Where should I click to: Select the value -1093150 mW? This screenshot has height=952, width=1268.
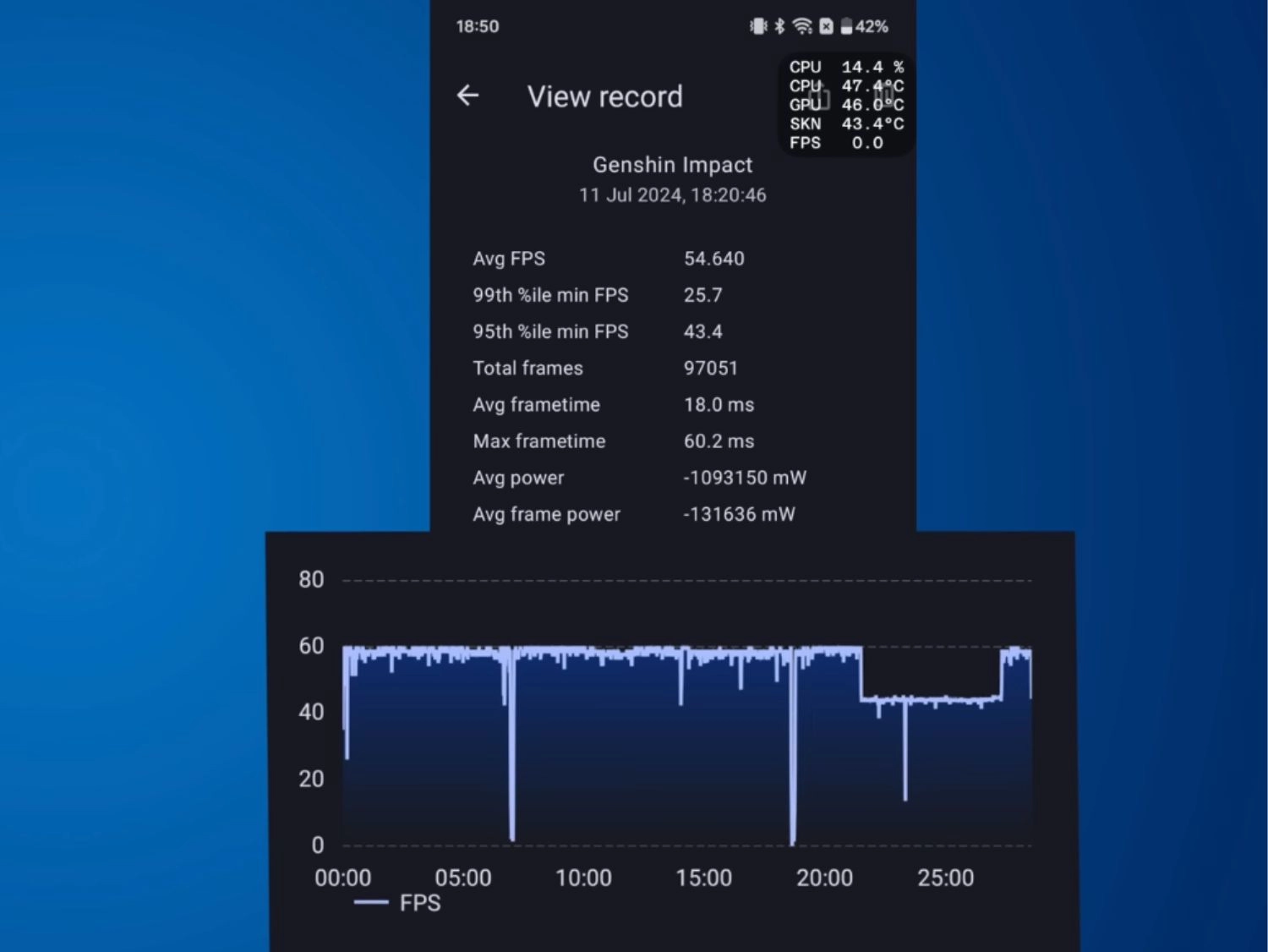click(x=745, y=478)
